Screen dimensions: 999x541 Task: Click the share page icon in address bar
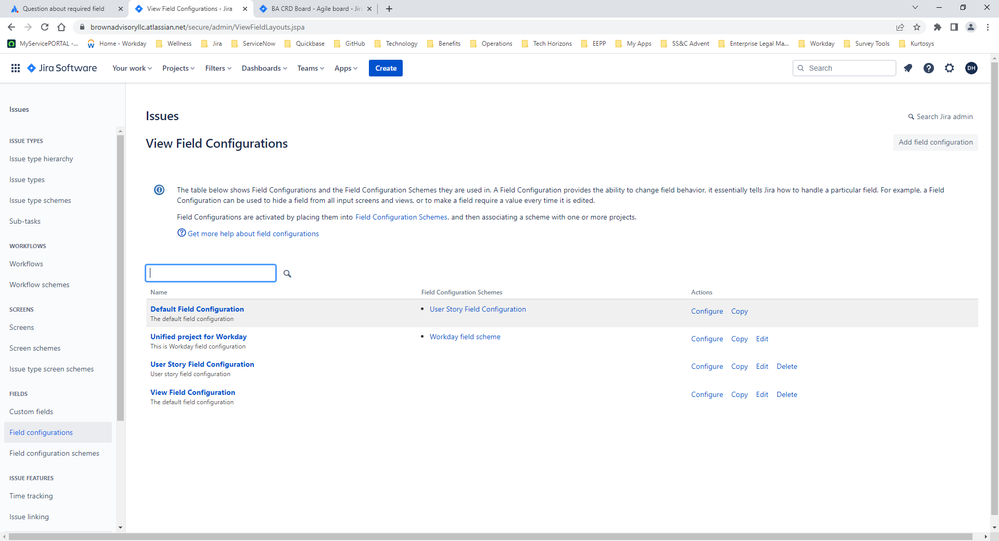(x=900, y=27)
